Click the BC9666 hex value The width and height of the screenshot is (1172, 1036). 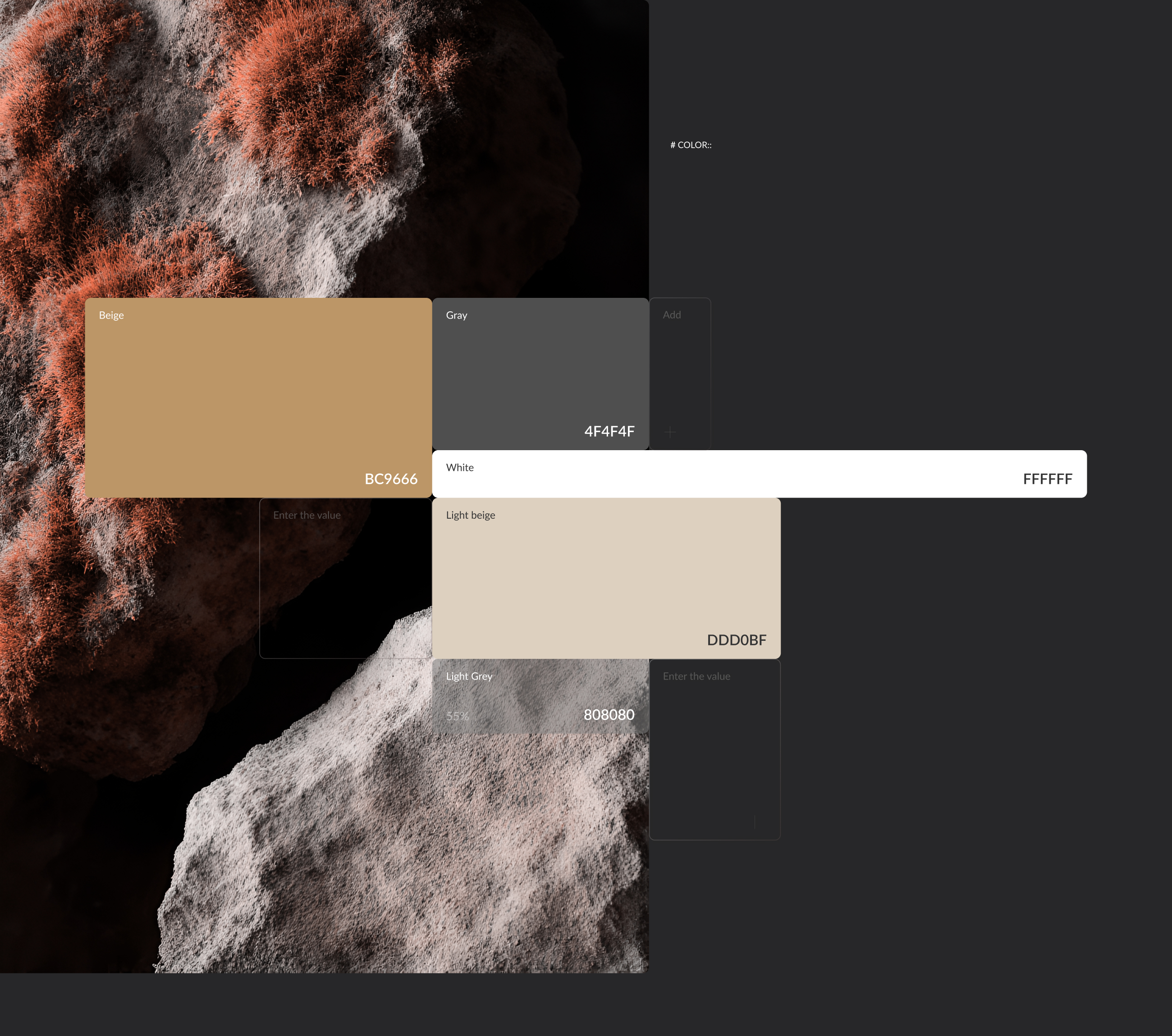point(391,479)
